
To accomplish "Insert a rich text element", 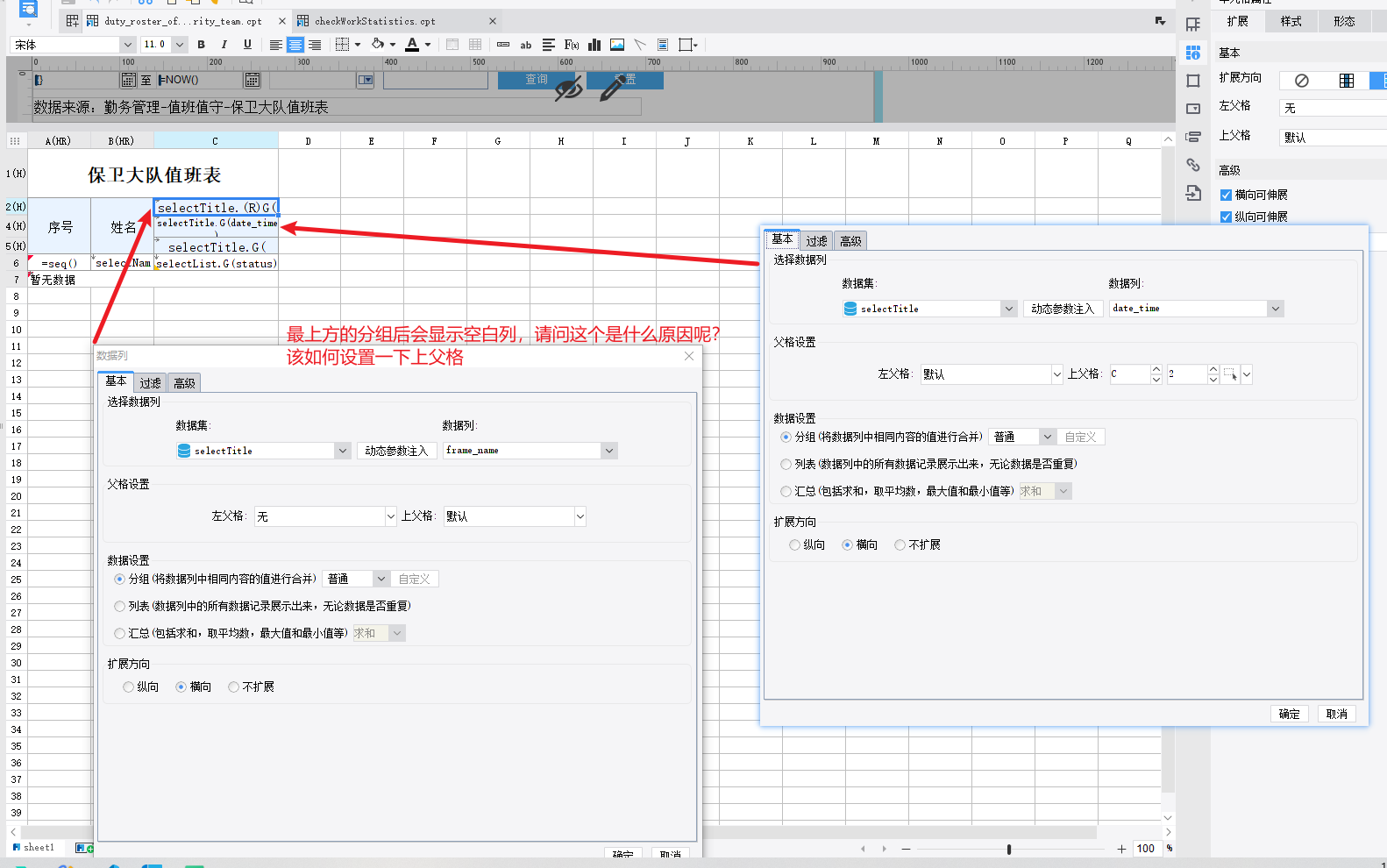I will 549,45.
